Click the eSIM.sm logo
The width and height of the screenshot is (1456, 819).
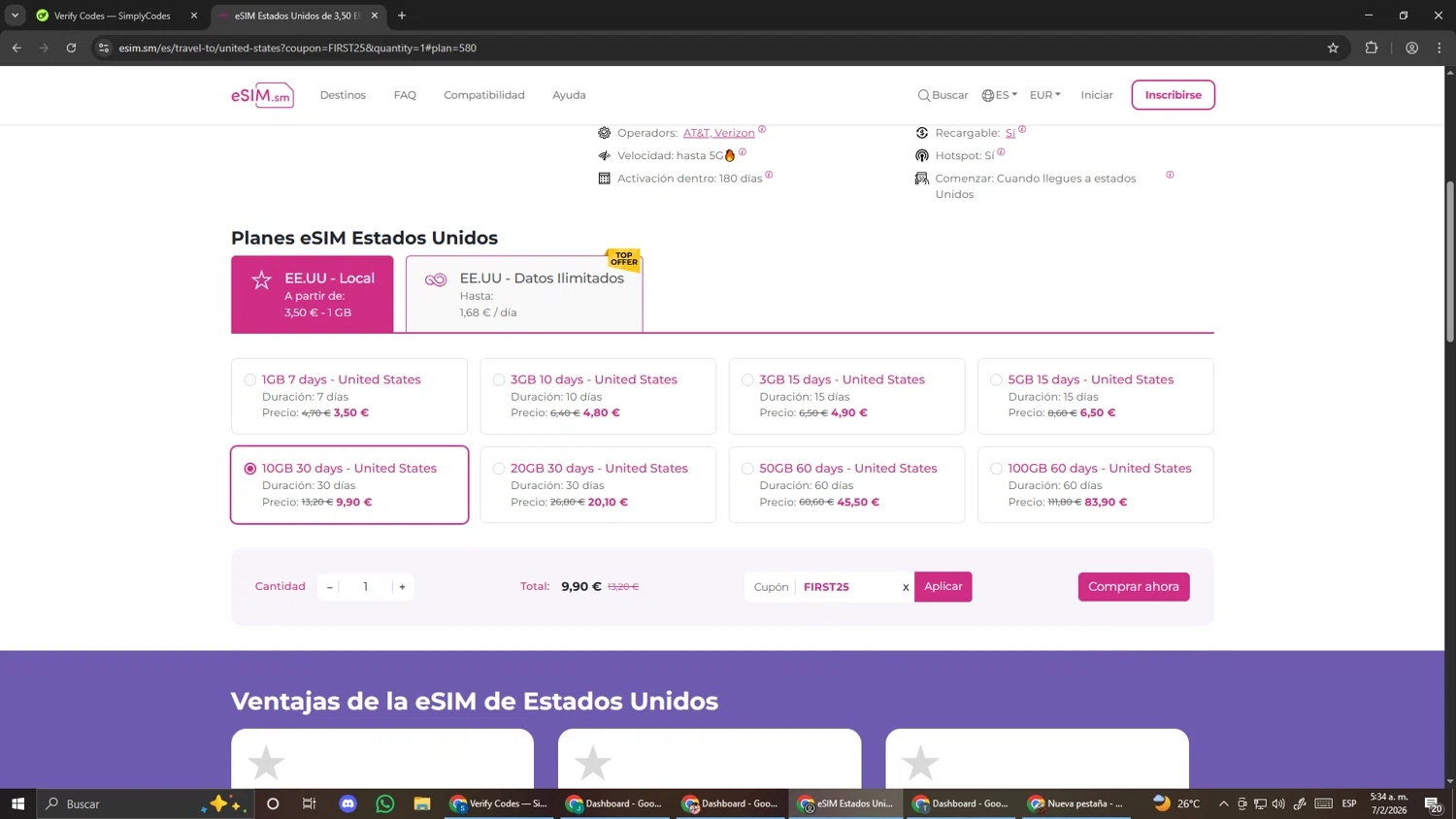pyautogui.click(x=262, y=95)
